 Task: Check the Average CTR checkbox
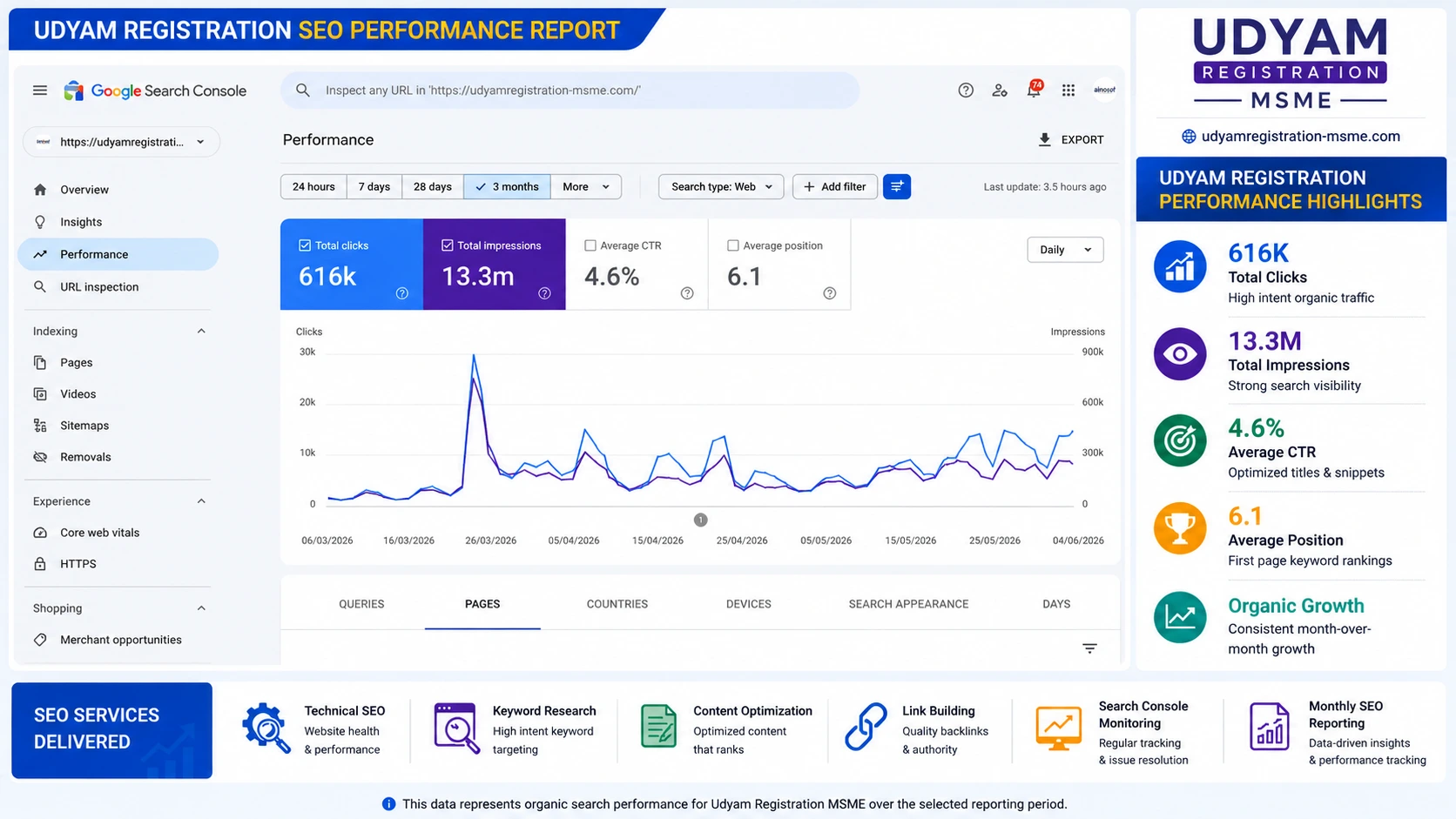[x=590, y=245]
